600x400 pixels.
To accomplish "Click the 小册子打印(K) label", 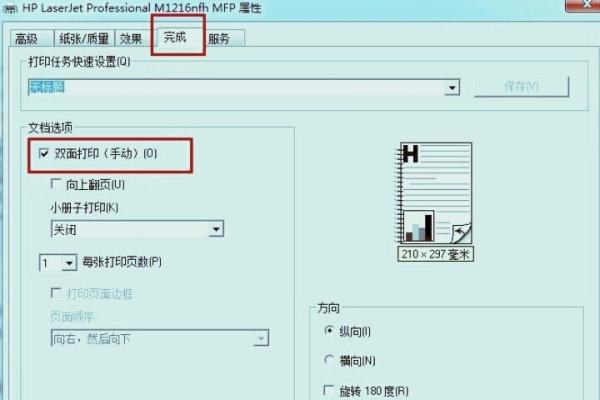I will point(84,207).
